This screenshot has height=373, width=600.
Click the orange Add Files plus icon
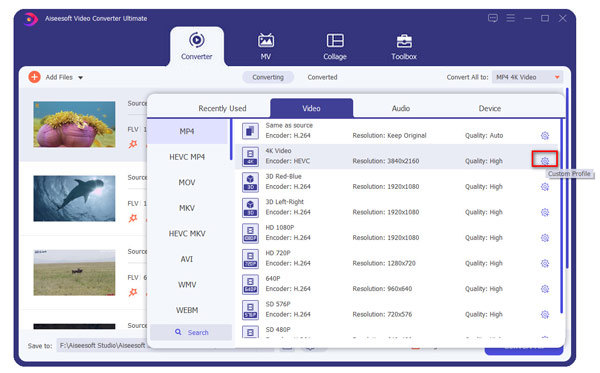34,77
